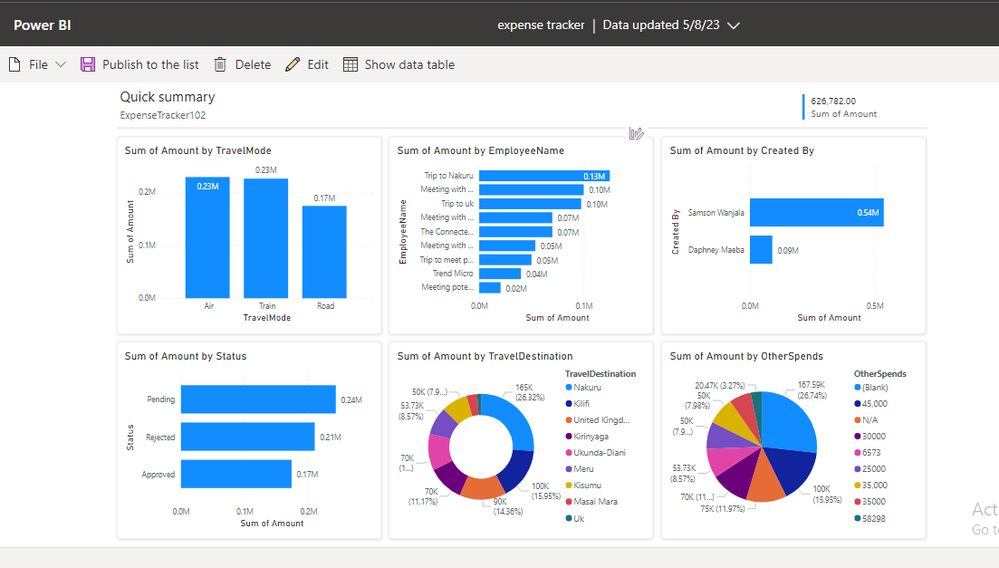
Task: Click the Trip to Nakuru bar
Action: (x=544, y=176)
